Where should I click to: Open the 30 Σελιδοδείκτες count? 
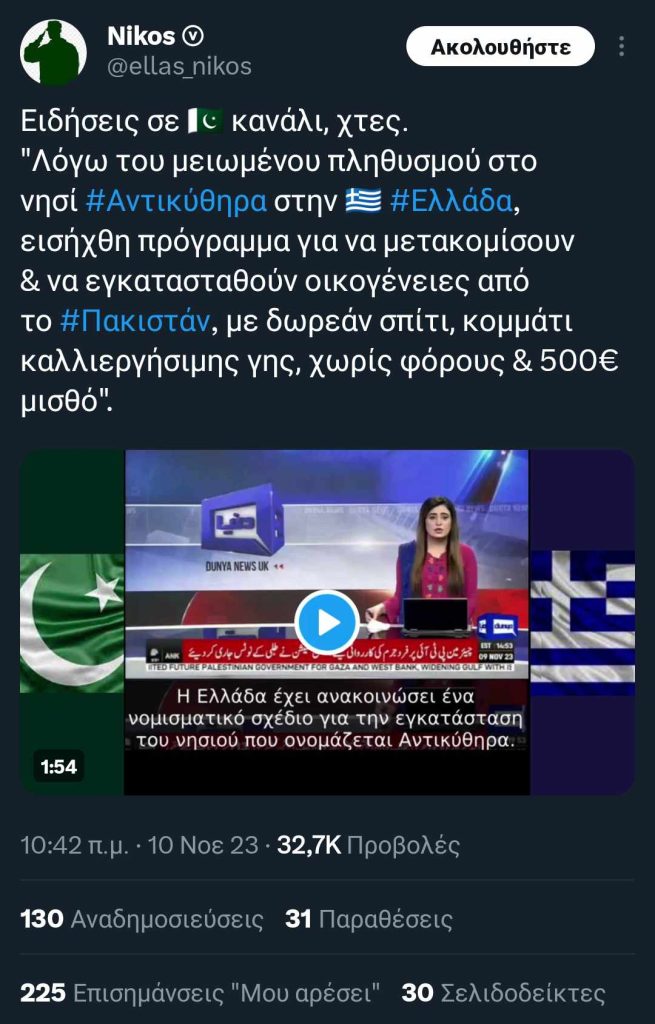point(503,993)
